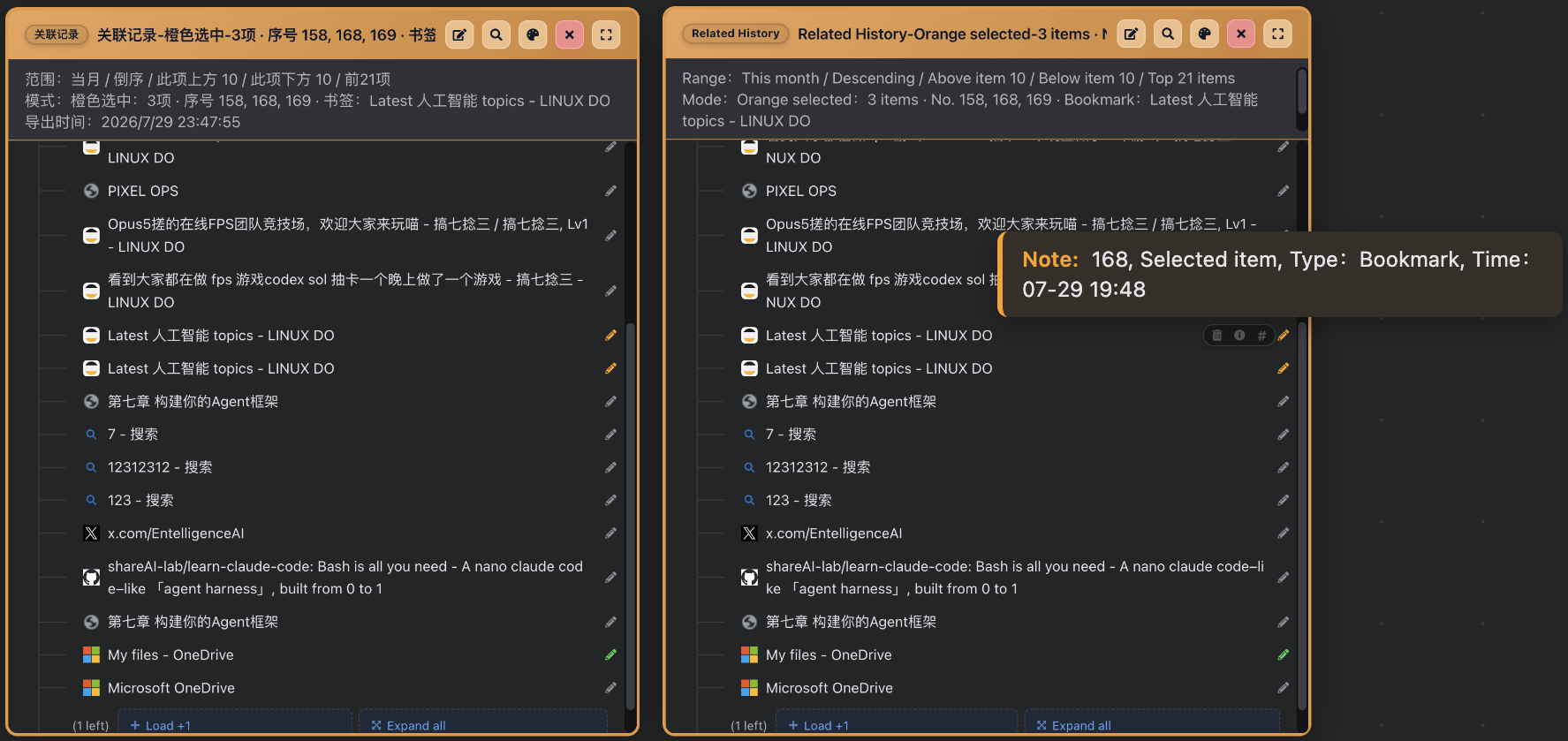Click (1 left) label in left panel
The image size is (1568, 741).
pyautogui.click(x=90, y=725)
